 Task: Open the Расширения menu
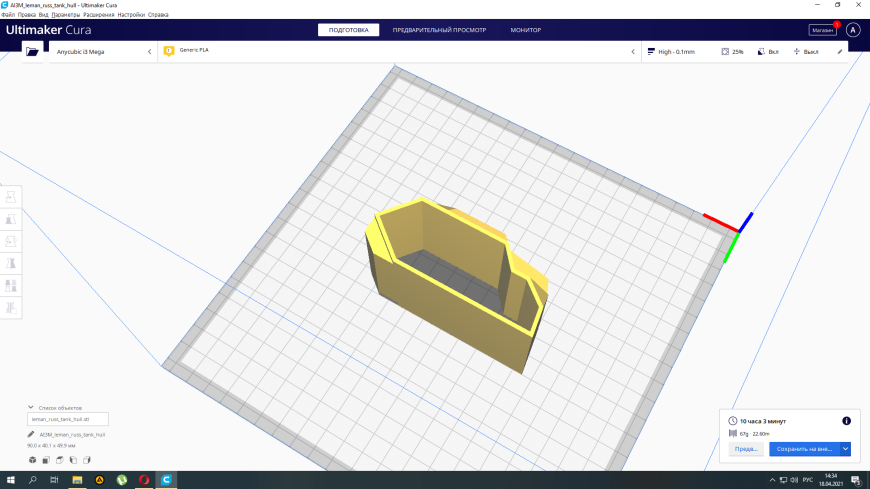pyautogui.click(x=98, y=15)
